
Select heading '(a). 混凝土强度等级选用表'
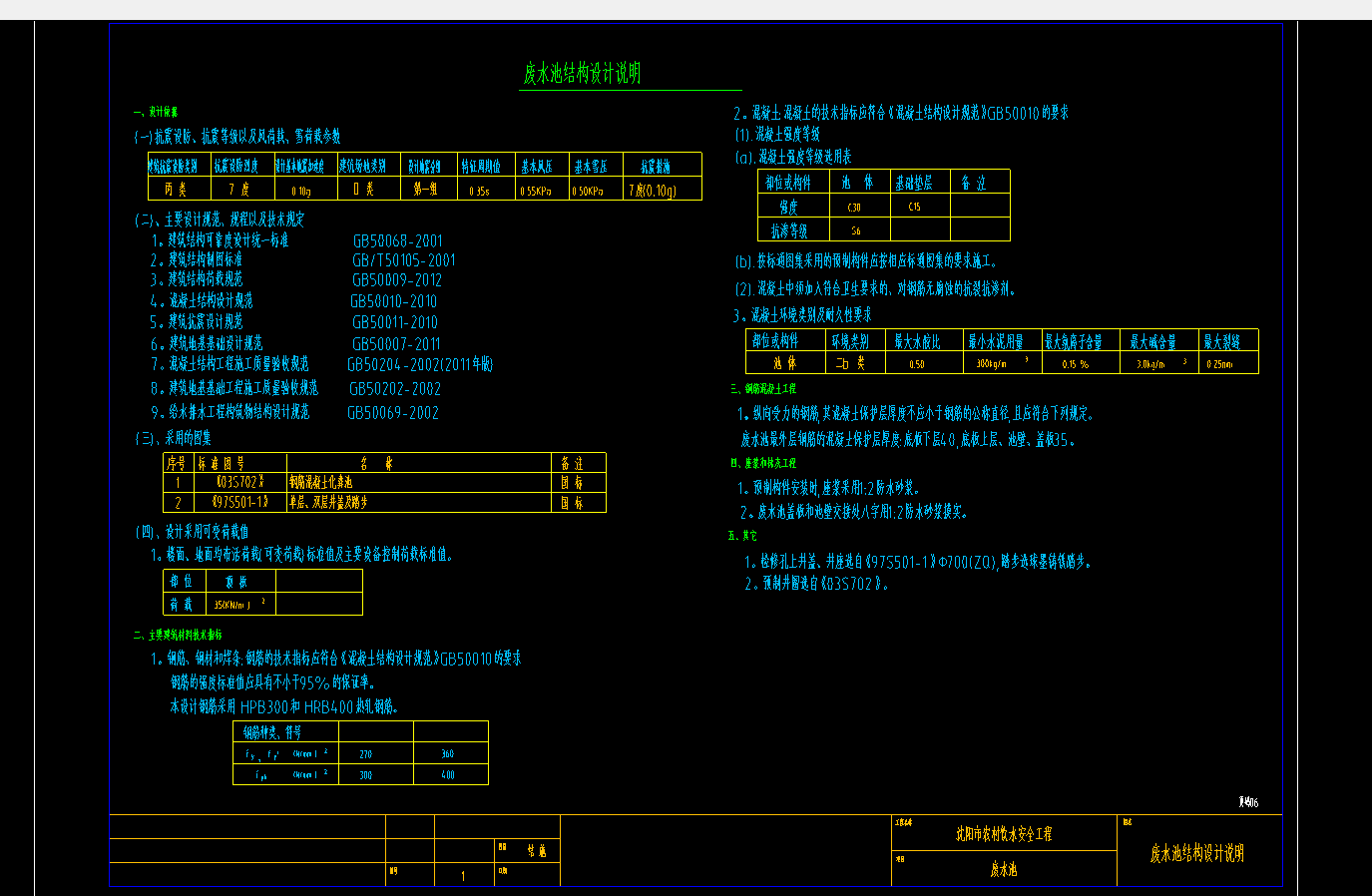[x=793, y=157]
